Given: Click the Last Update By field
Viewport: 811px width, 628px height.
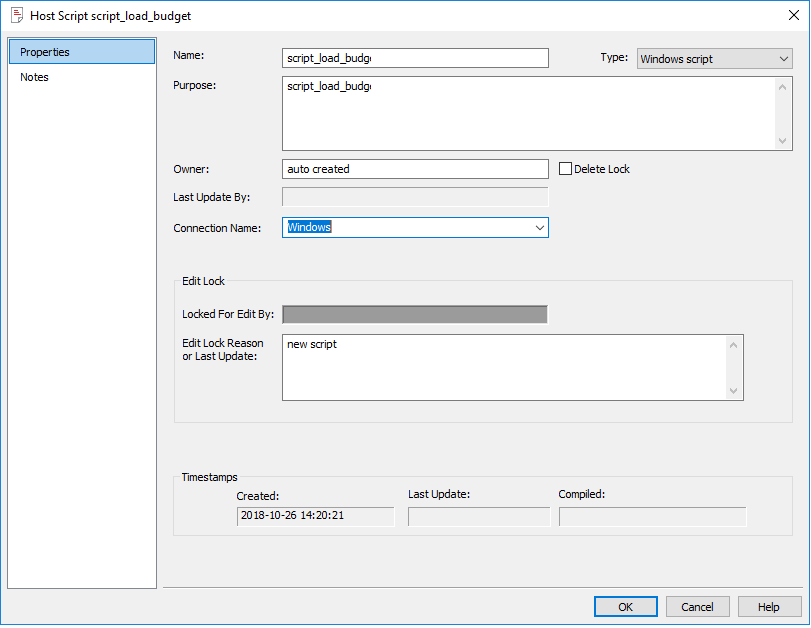Looking at the screenshot, I should tap(415, 197).
